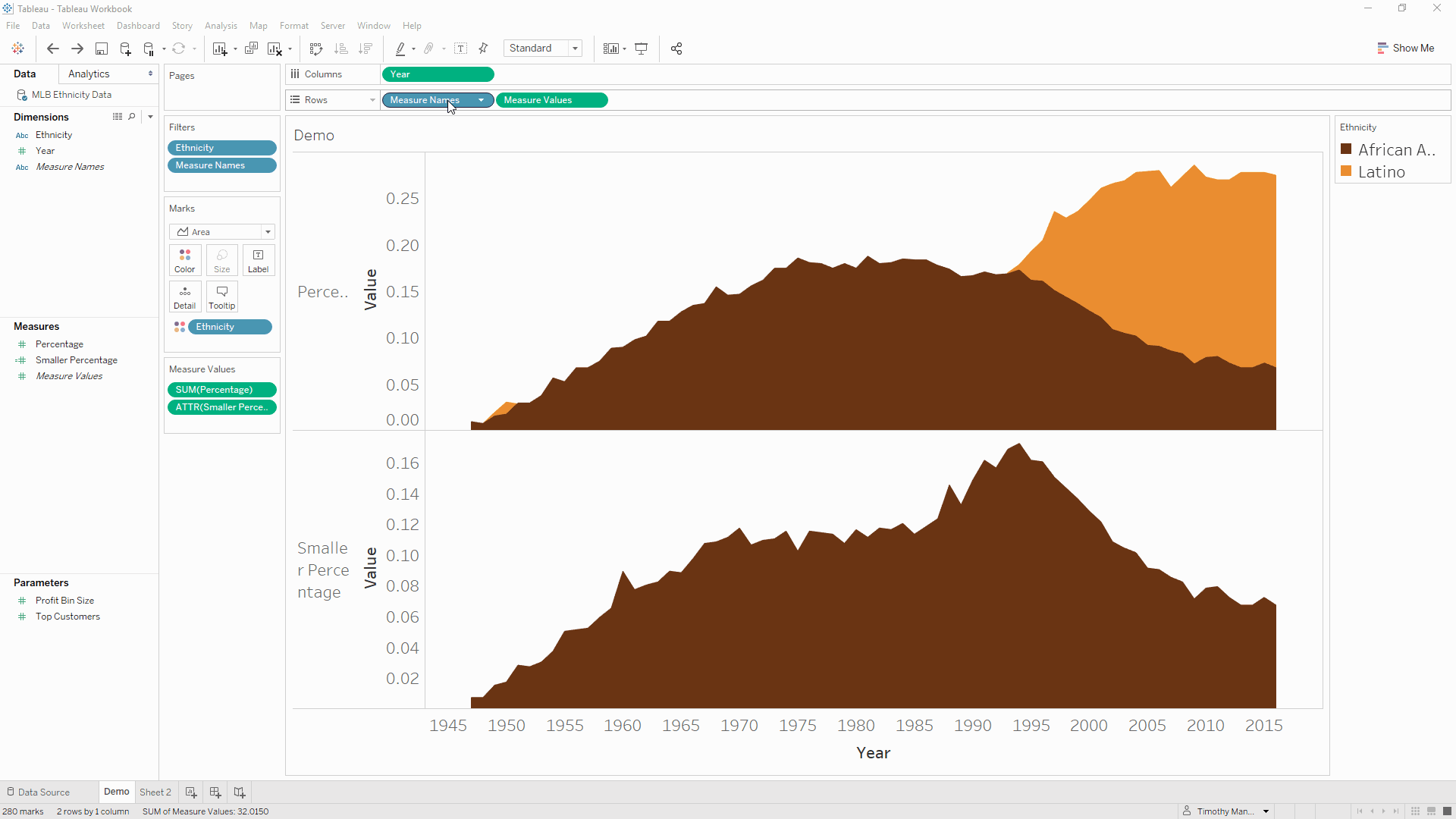Image resolution: width=1456 pixels, height=819 pixels.
Task: Click the Undo back arrow
Action: click(x=52, y=49)
